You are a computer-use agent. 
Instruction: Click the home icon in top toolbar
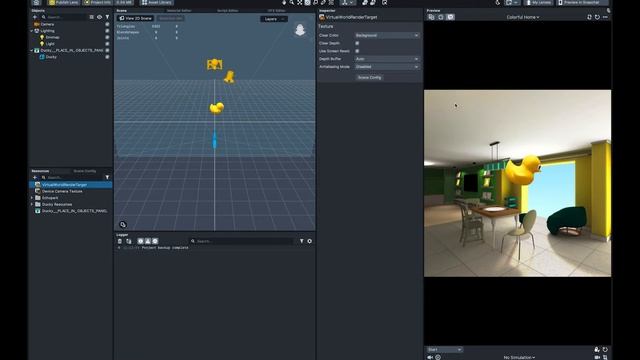[36, 2]
